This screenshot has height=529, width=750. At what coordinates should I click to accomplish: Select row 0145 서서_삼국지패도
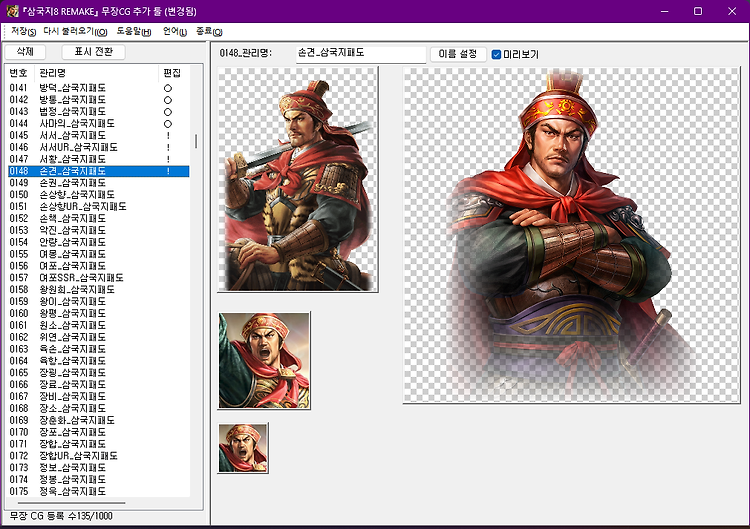(x=99, y=135)
